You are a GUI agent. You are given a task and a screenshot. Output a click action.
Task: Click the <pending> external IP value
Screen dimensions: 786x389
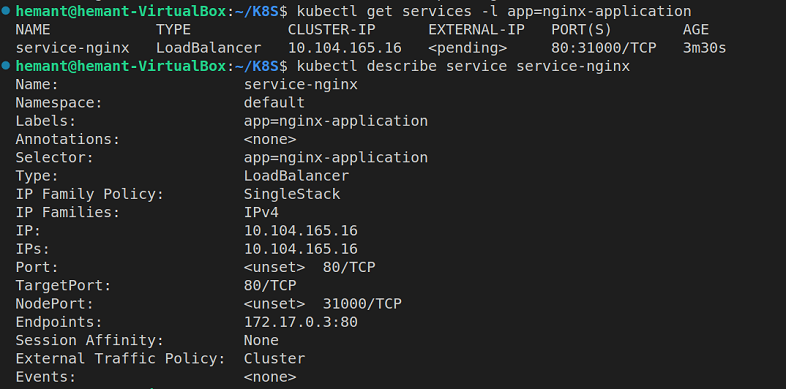(467, 48)
